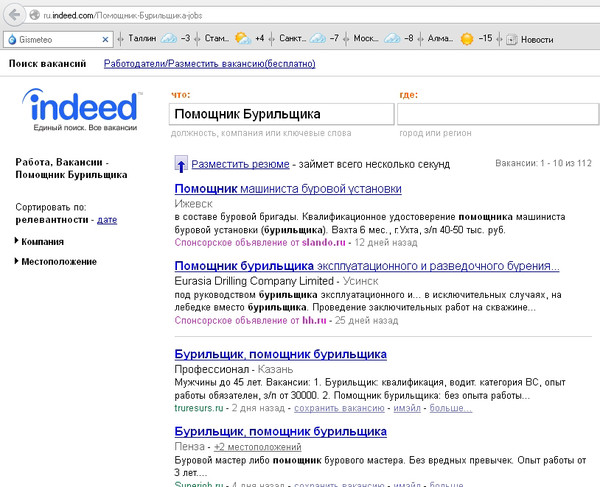This screenshot has width=600, height=487.
Task: Open the Разместить резюме link
Action: coord(240,164)
